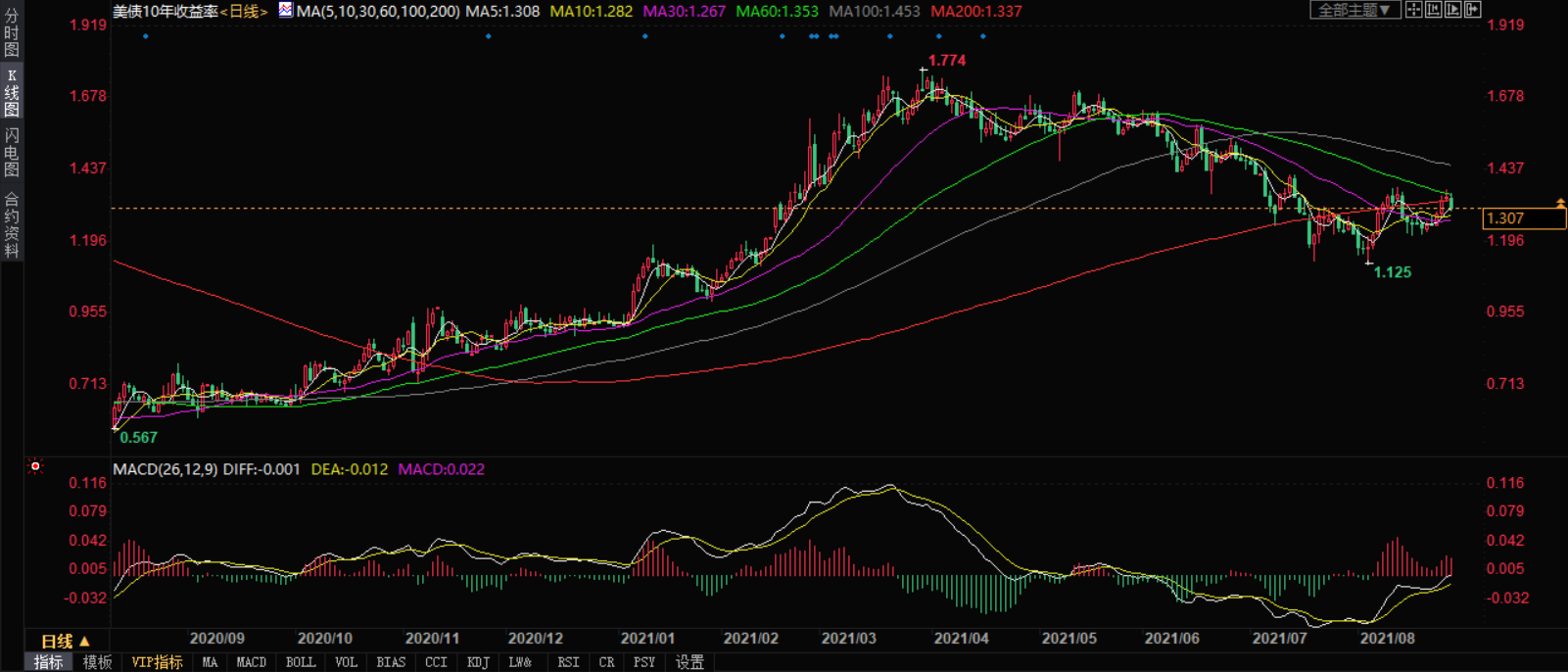
Task: Open the <日线> period label in title
Action: (244, 11)
